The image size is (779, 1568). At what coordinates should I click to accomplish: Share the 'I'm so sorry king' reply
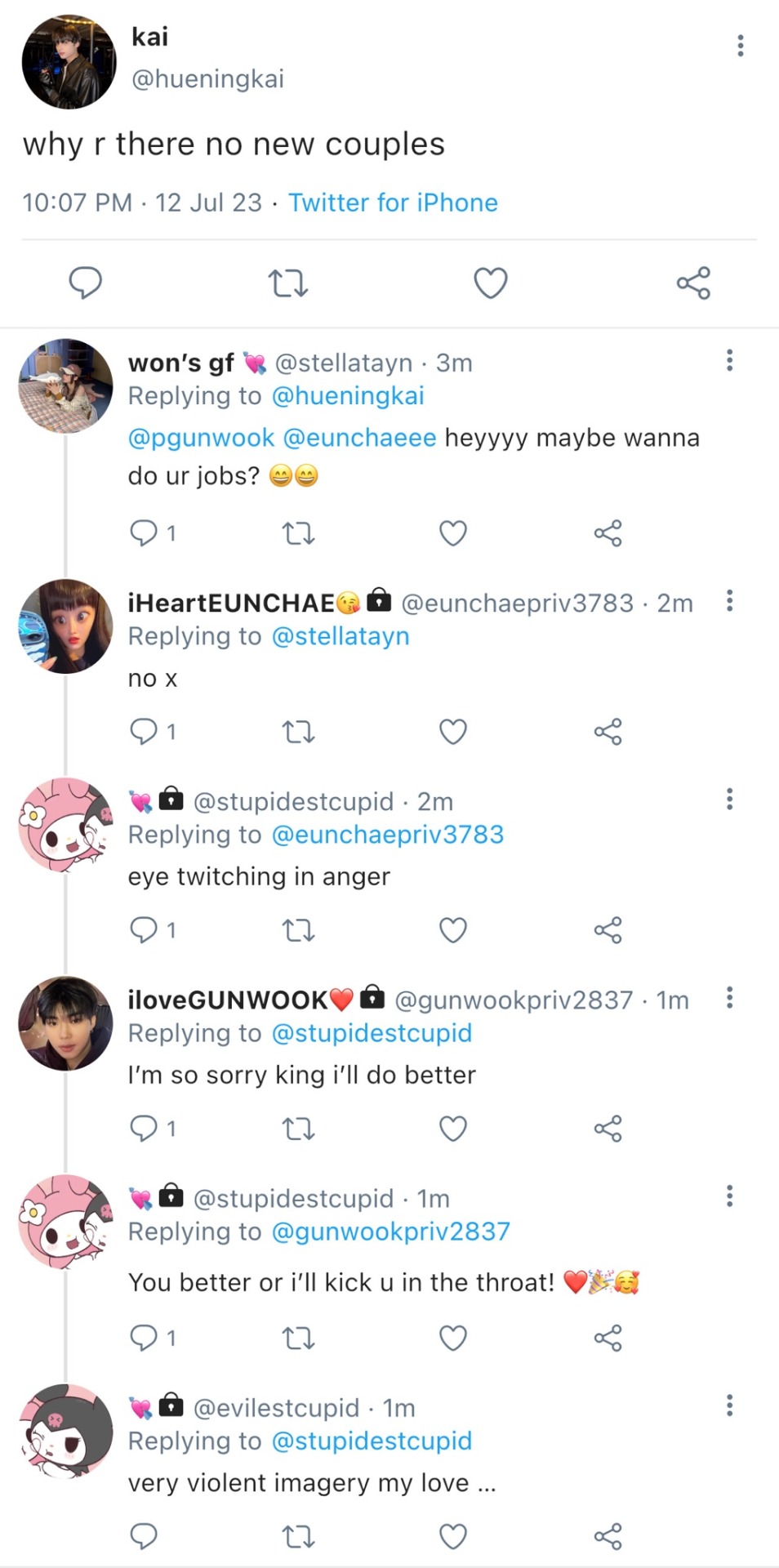[608, 1129]
